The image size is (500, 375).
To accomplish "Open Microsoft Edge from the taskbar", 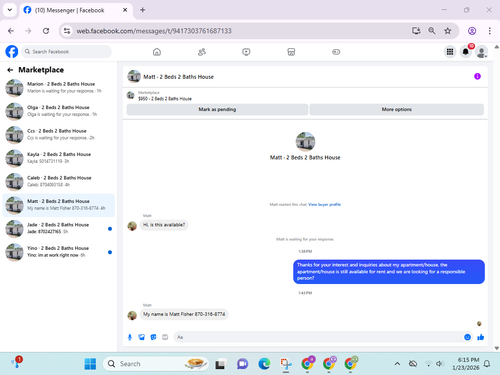I will point(264,364).
